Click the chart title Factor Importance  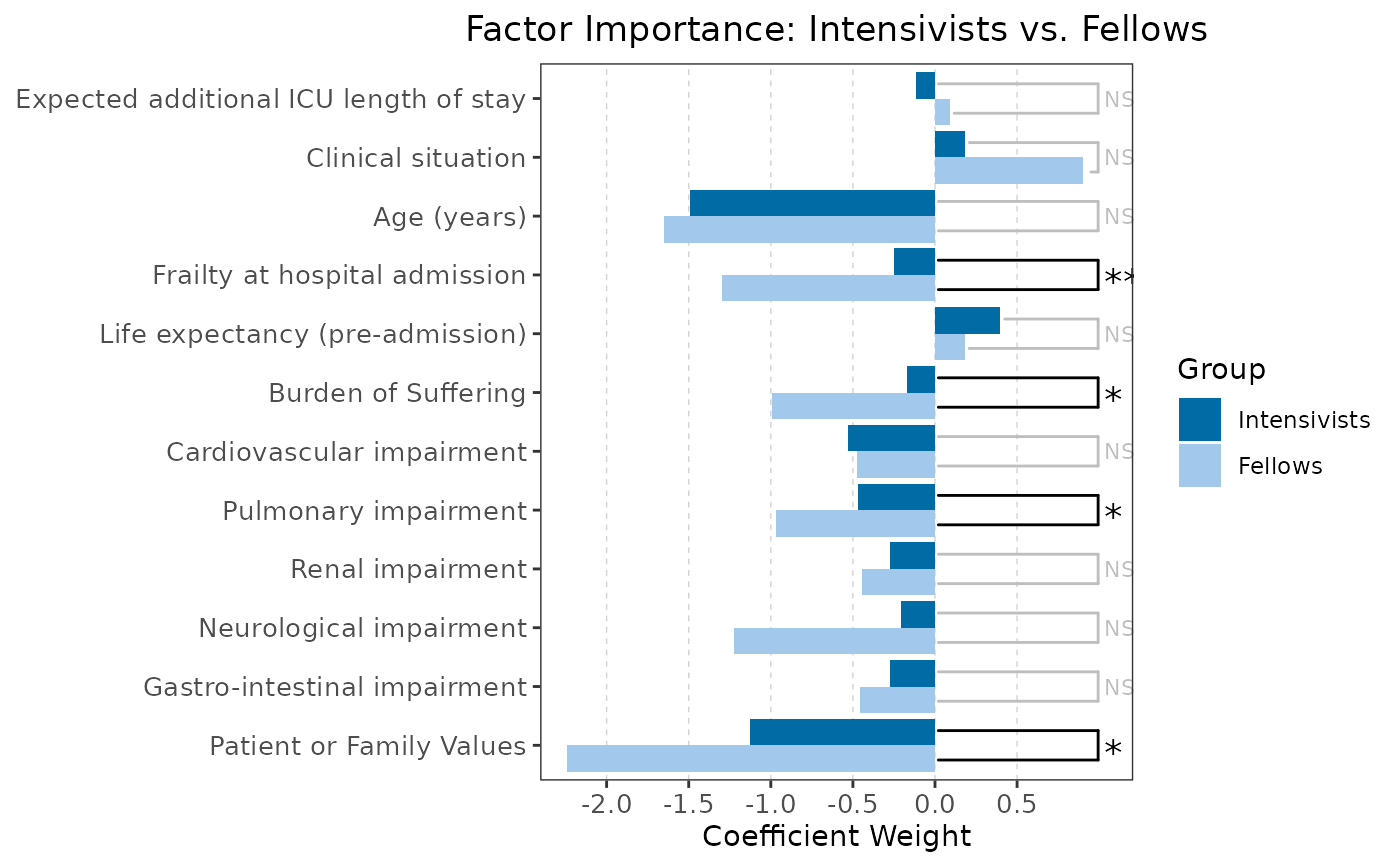click(x=836, y=30)
